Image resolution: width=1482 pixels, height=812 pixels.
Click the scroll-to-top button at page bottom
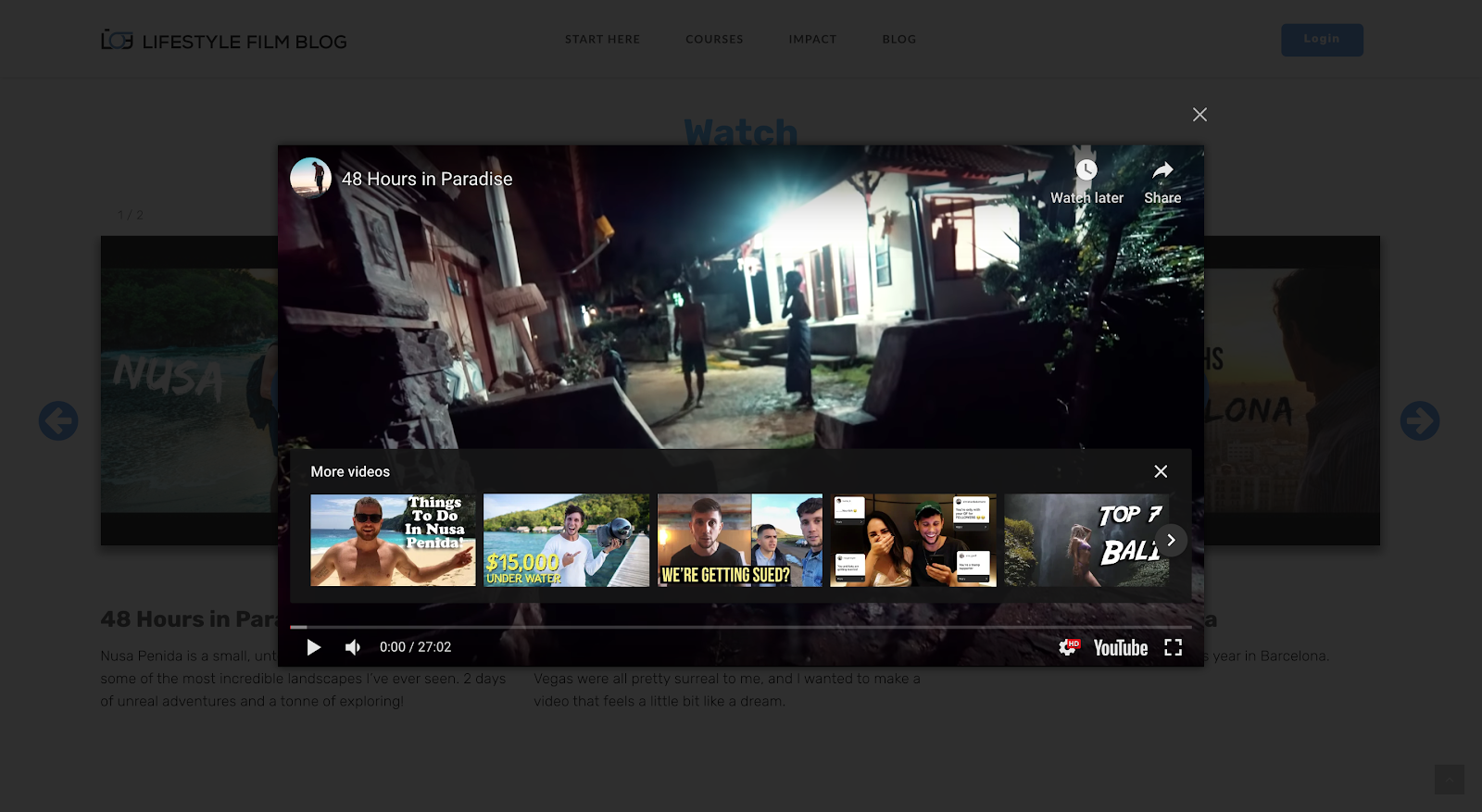(1450, 780)
